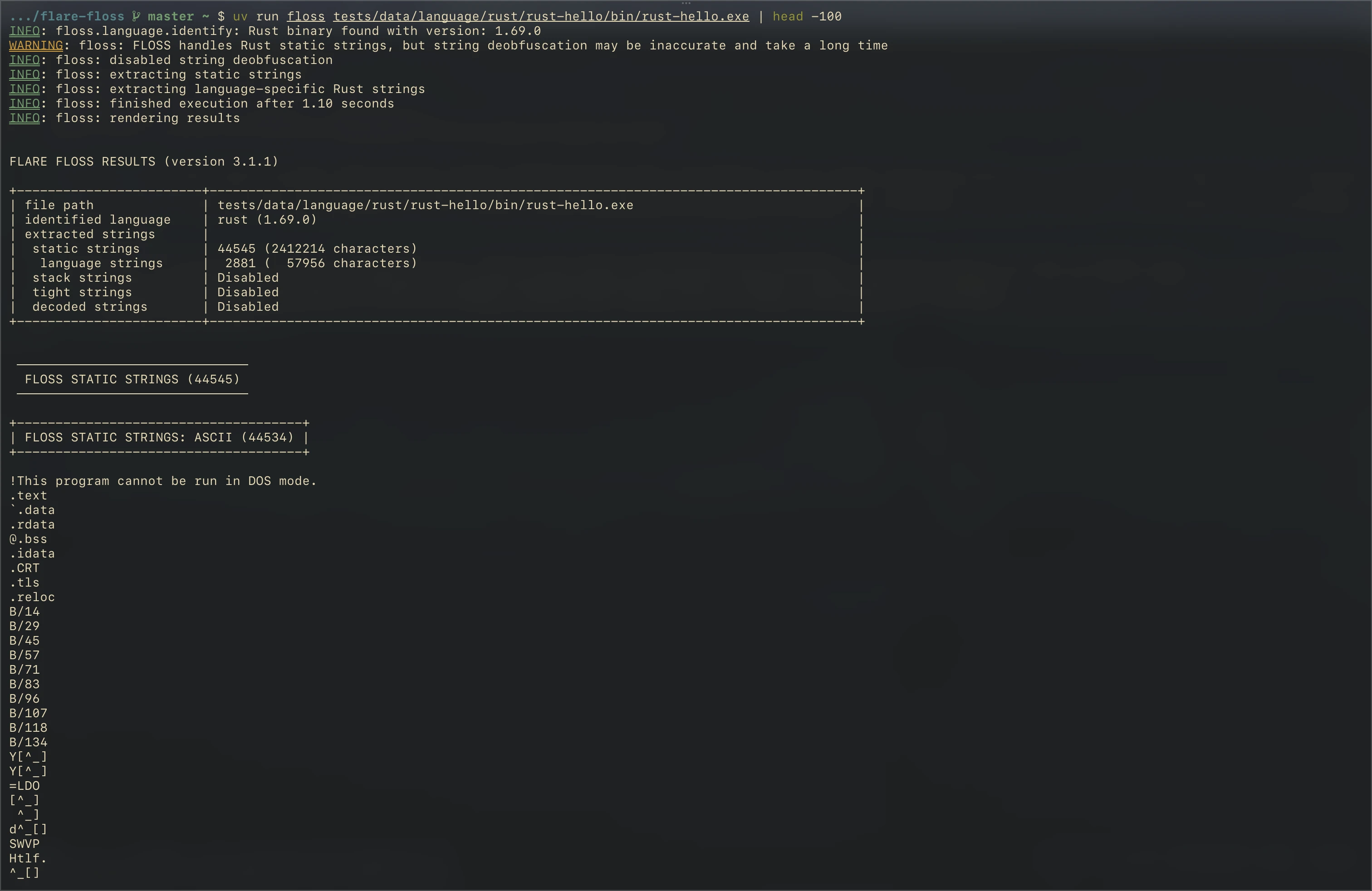This screenshot has height=891, width=1372.
Task: Click the 'SWVP' string line
Action: [24, 844]
